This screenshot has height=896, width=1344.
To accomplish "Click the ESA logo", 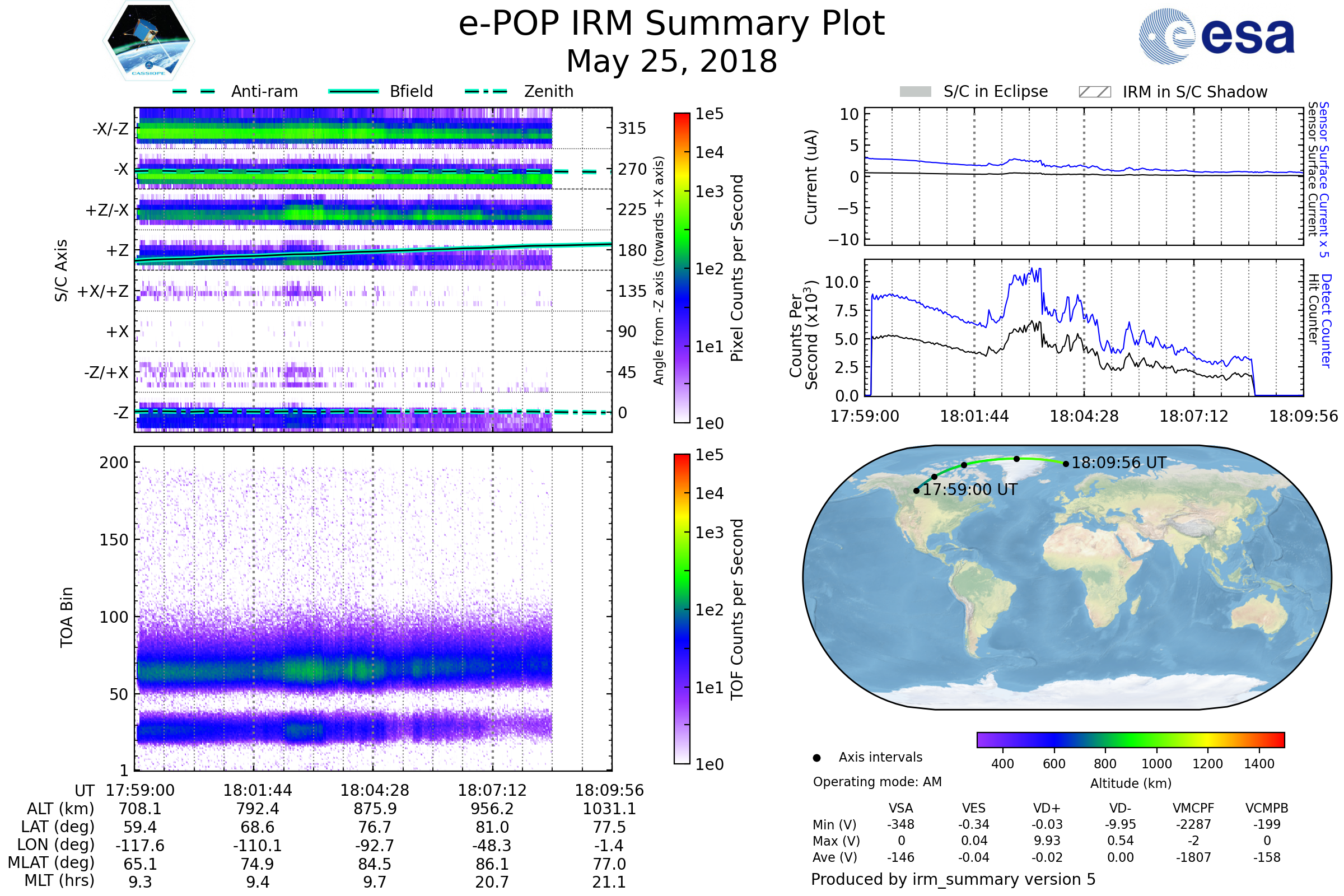I will click(x=1216, y=36).
